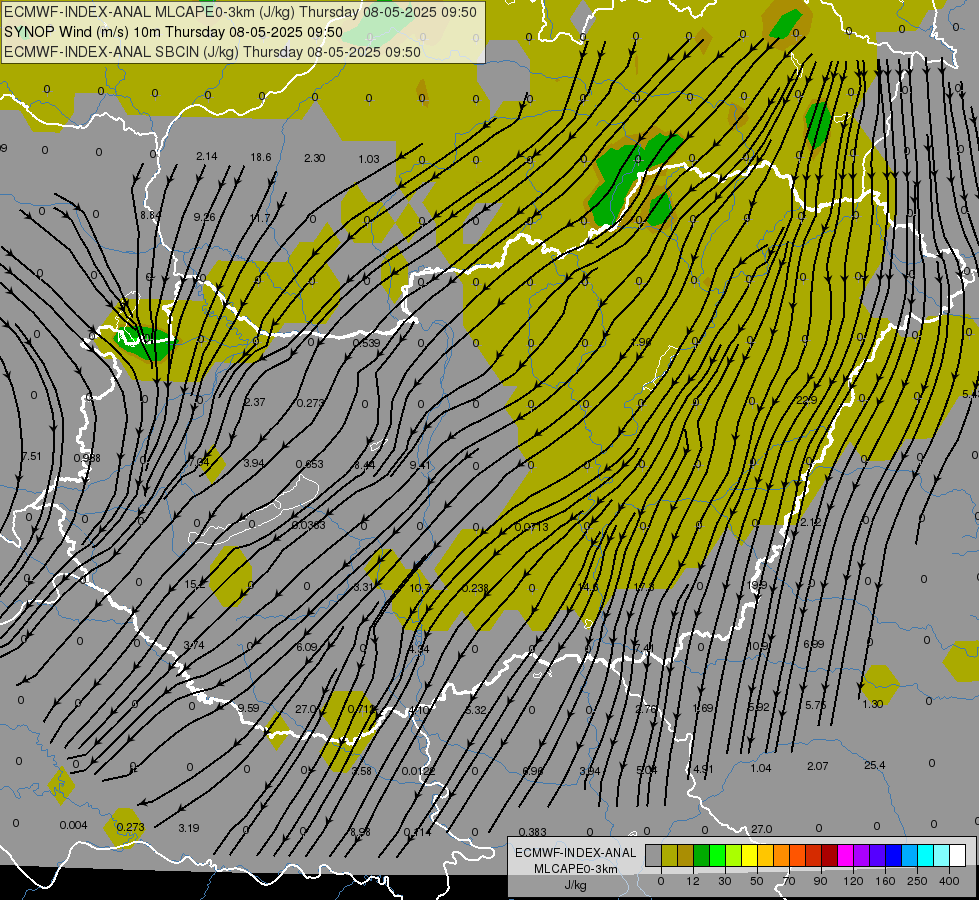Click the 2.12 value on the map

point(810,522)
